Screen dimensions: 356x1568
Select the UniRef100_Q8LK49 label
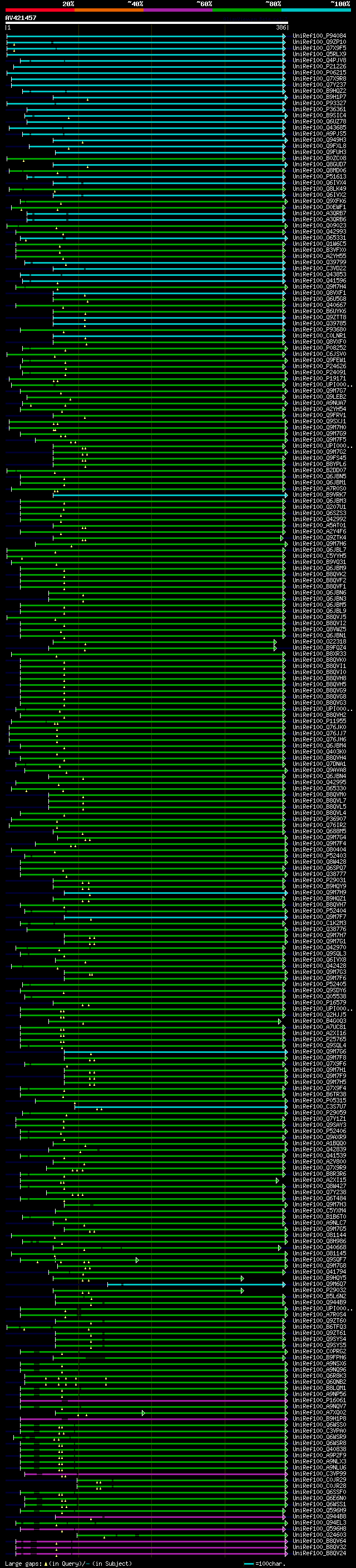[319, 189]
